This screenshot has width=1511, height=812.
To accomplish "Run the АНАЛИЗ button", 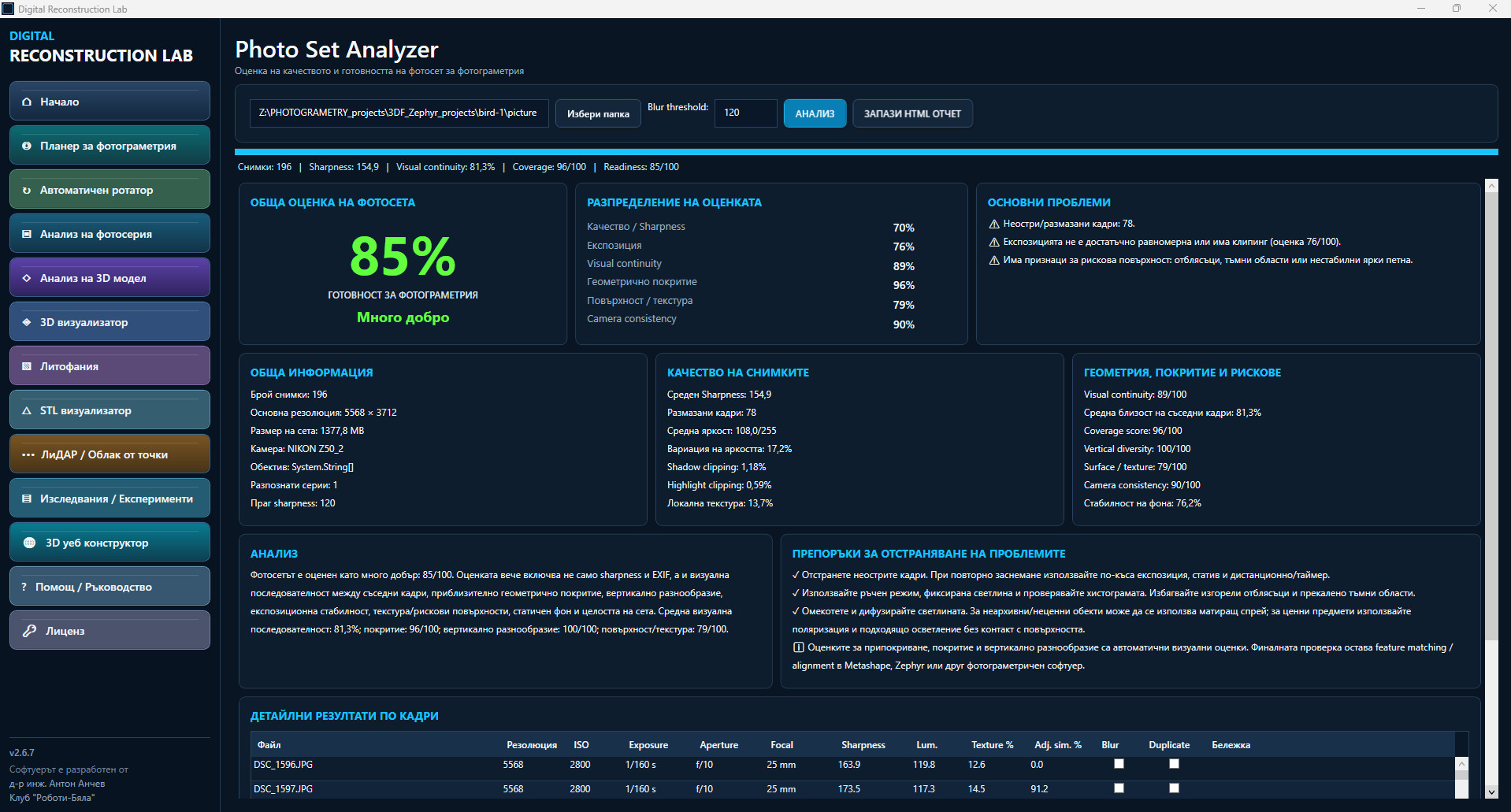I will click(815, 113).
